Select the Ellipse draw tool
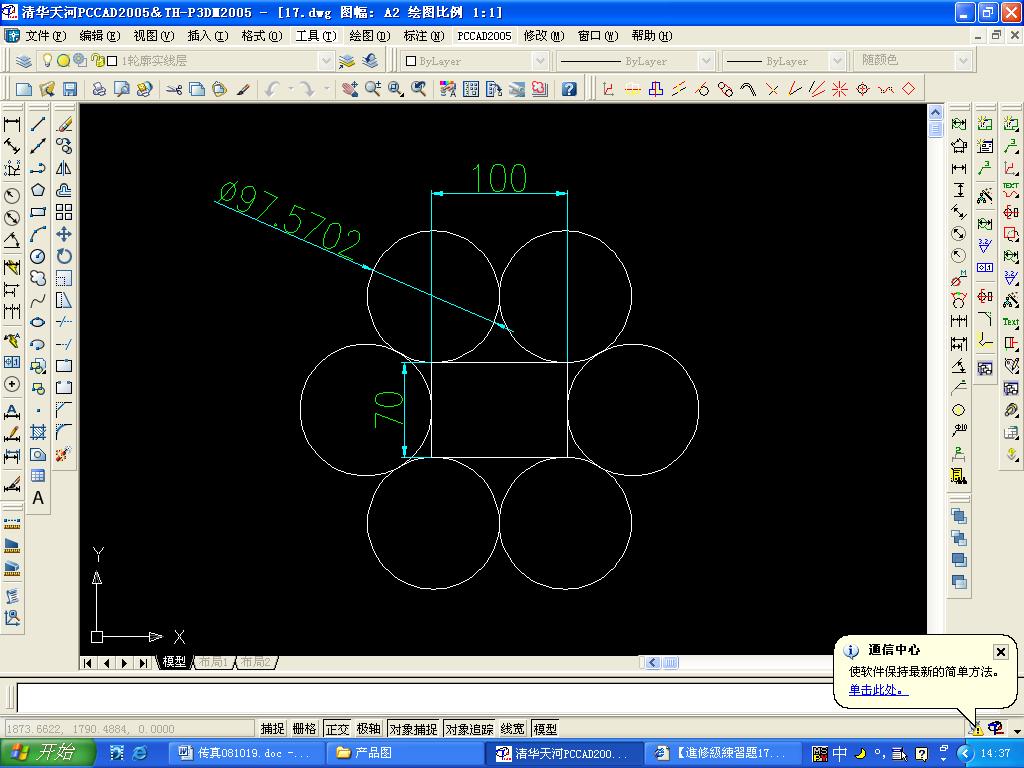 38,322
